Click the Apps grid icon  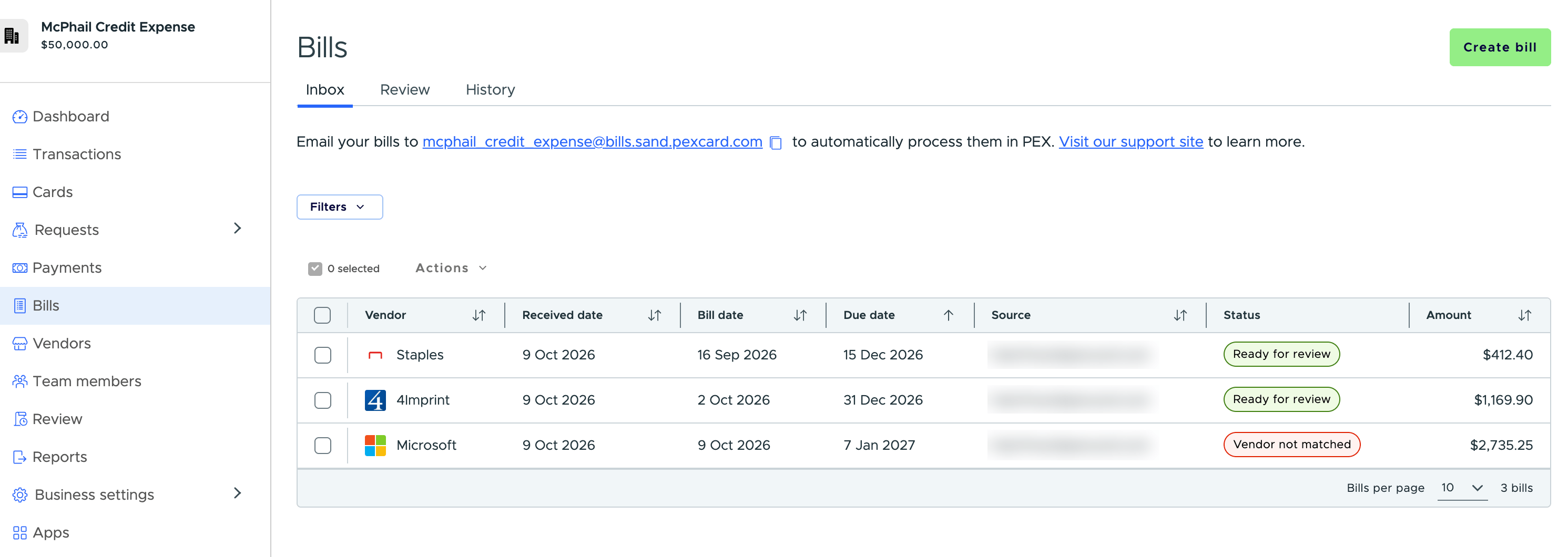pos(19,533)
